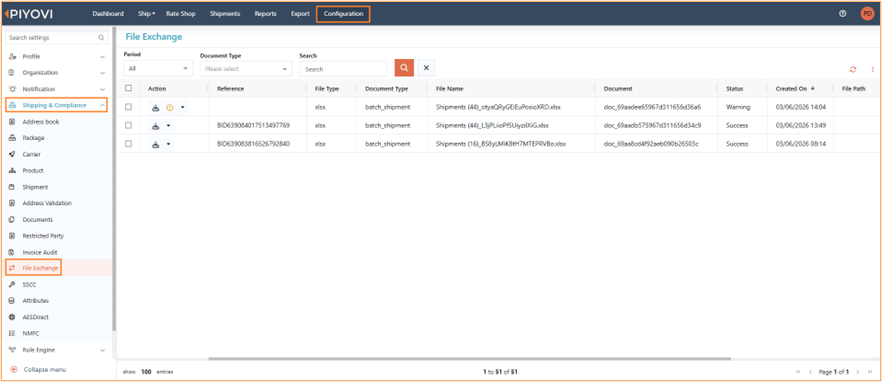
Task: Open Reports in top navigation
Action: [x=266, y=14]
